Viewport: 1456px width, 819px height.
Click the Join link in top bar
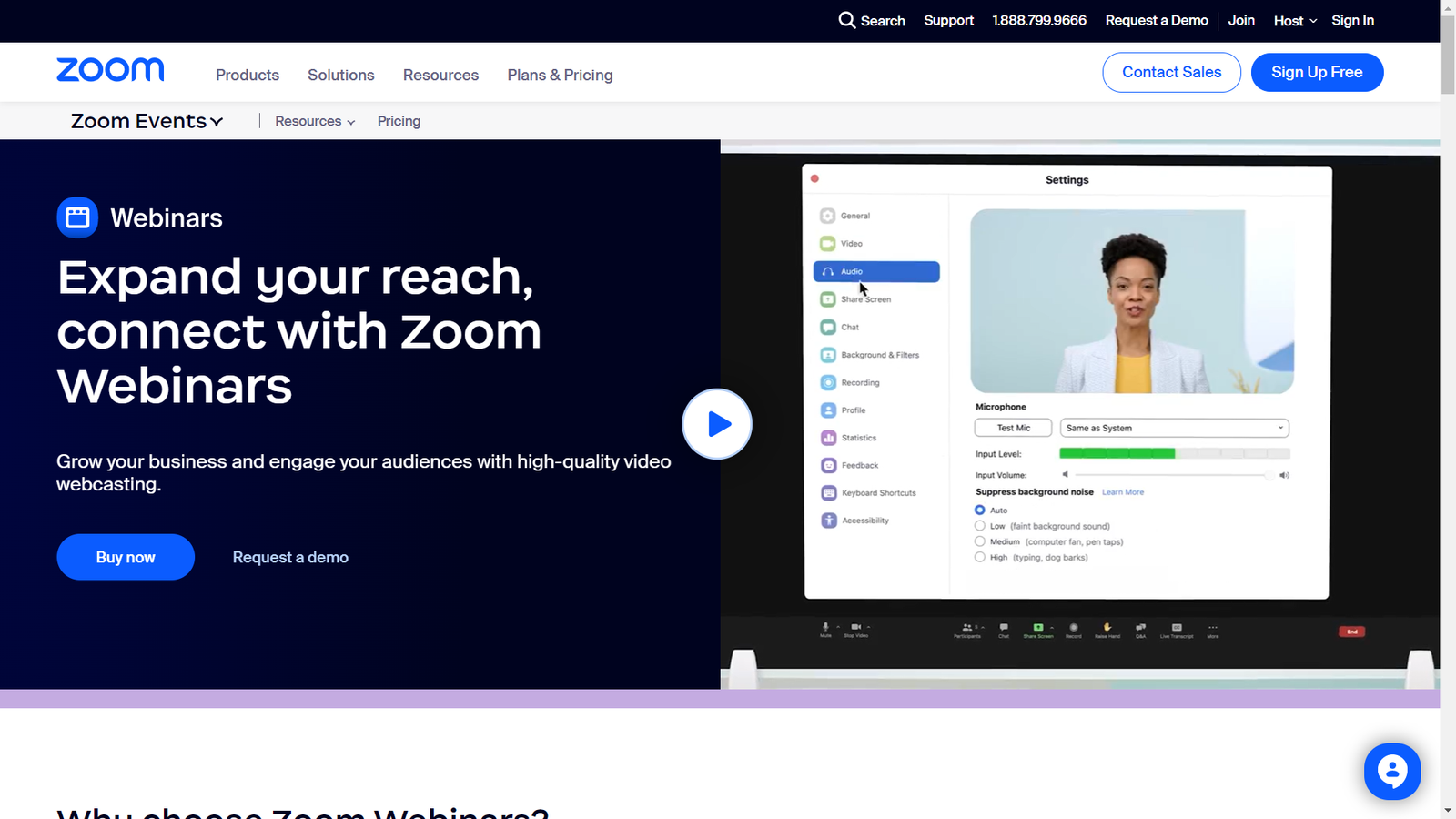tap(1241, 20)
